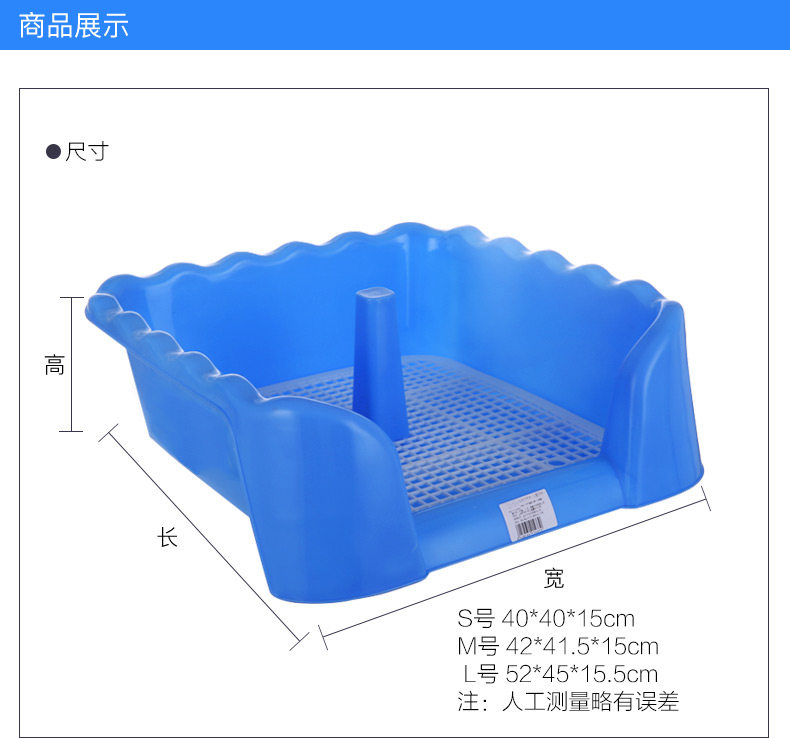Click the 宽 width dimension label
This screenshot has width=790, height=738.
pos(554,578)
